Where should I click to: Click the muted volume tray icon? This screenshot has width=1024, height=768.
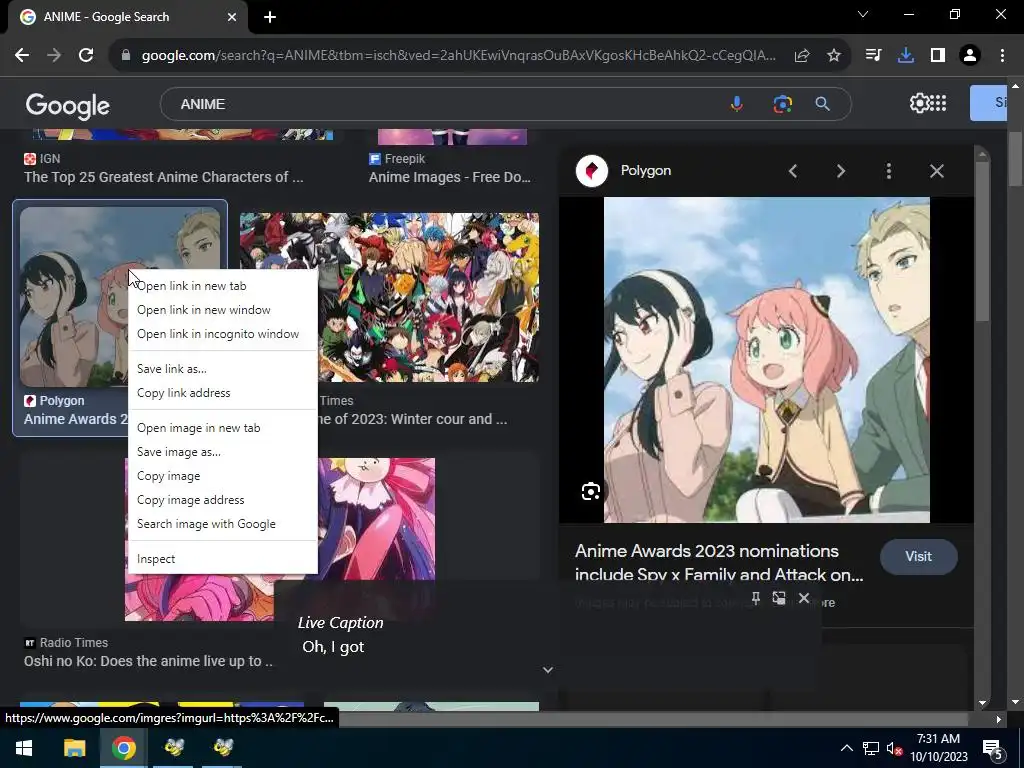click(893, 749)
